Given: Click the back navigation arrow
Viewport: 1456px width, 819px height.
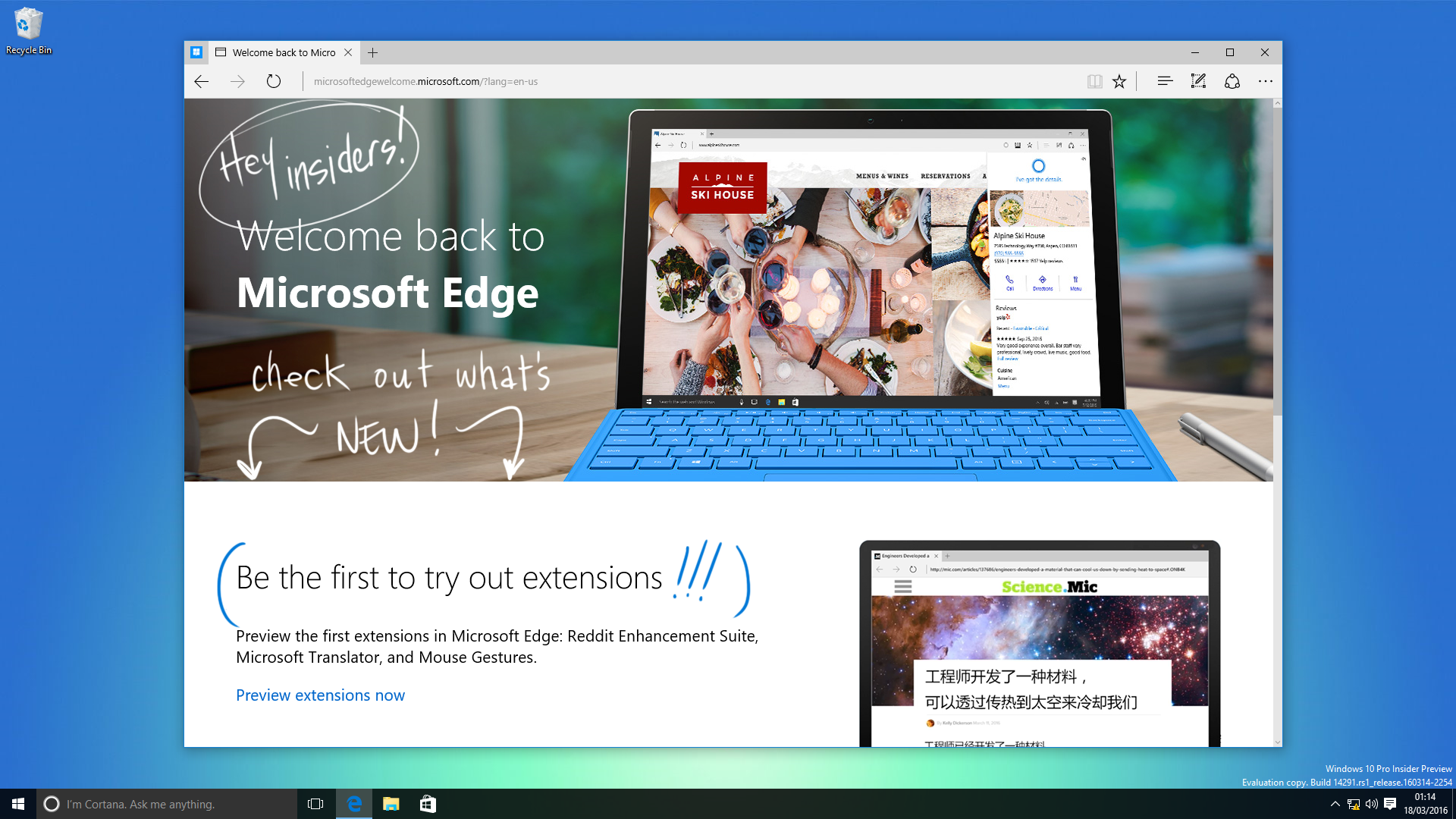Looking at the screenshot, I should pos(200,81).
